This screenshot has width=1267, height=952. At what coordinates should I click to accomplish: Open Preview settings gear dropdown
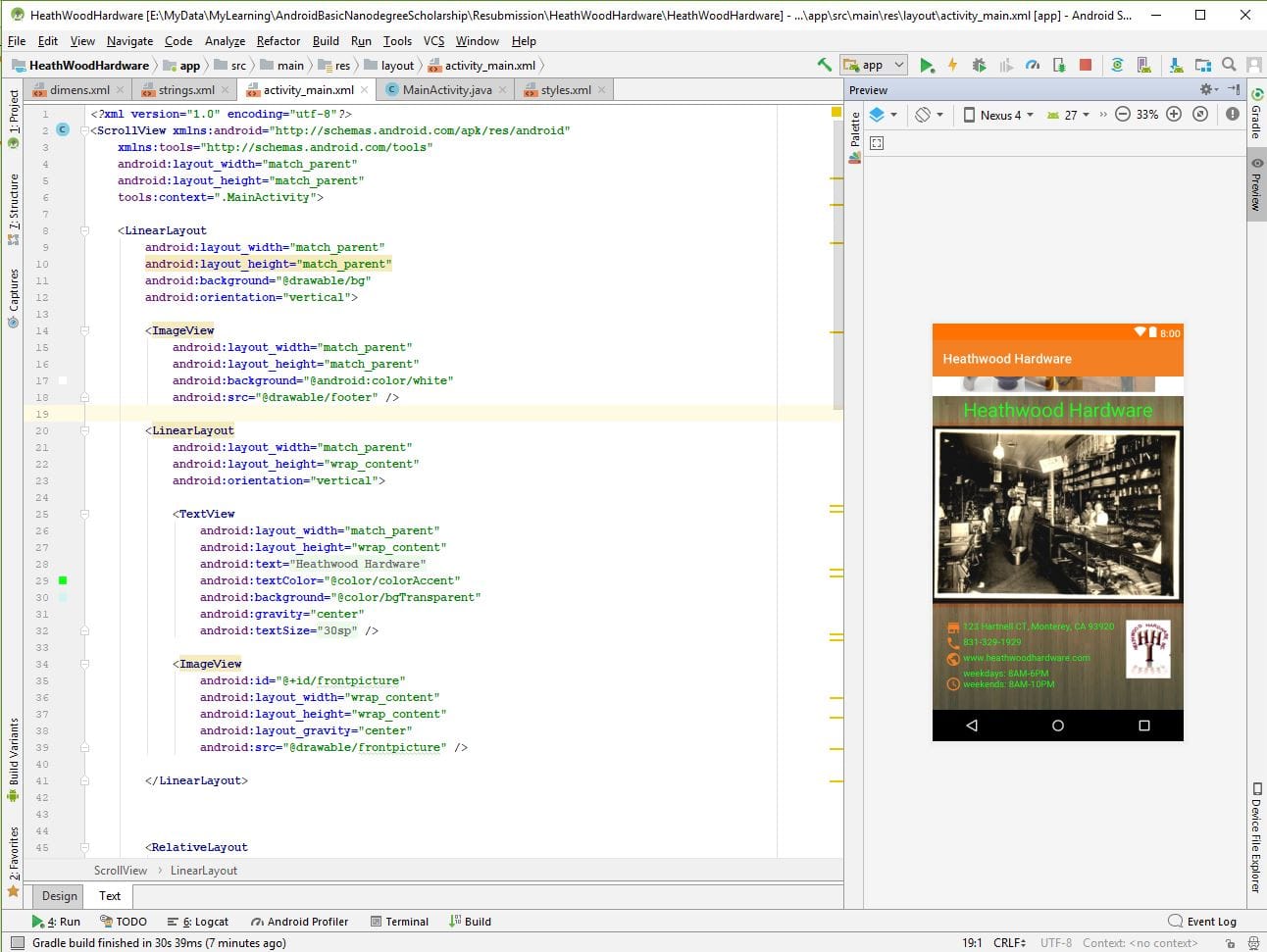coord(1209,89)
